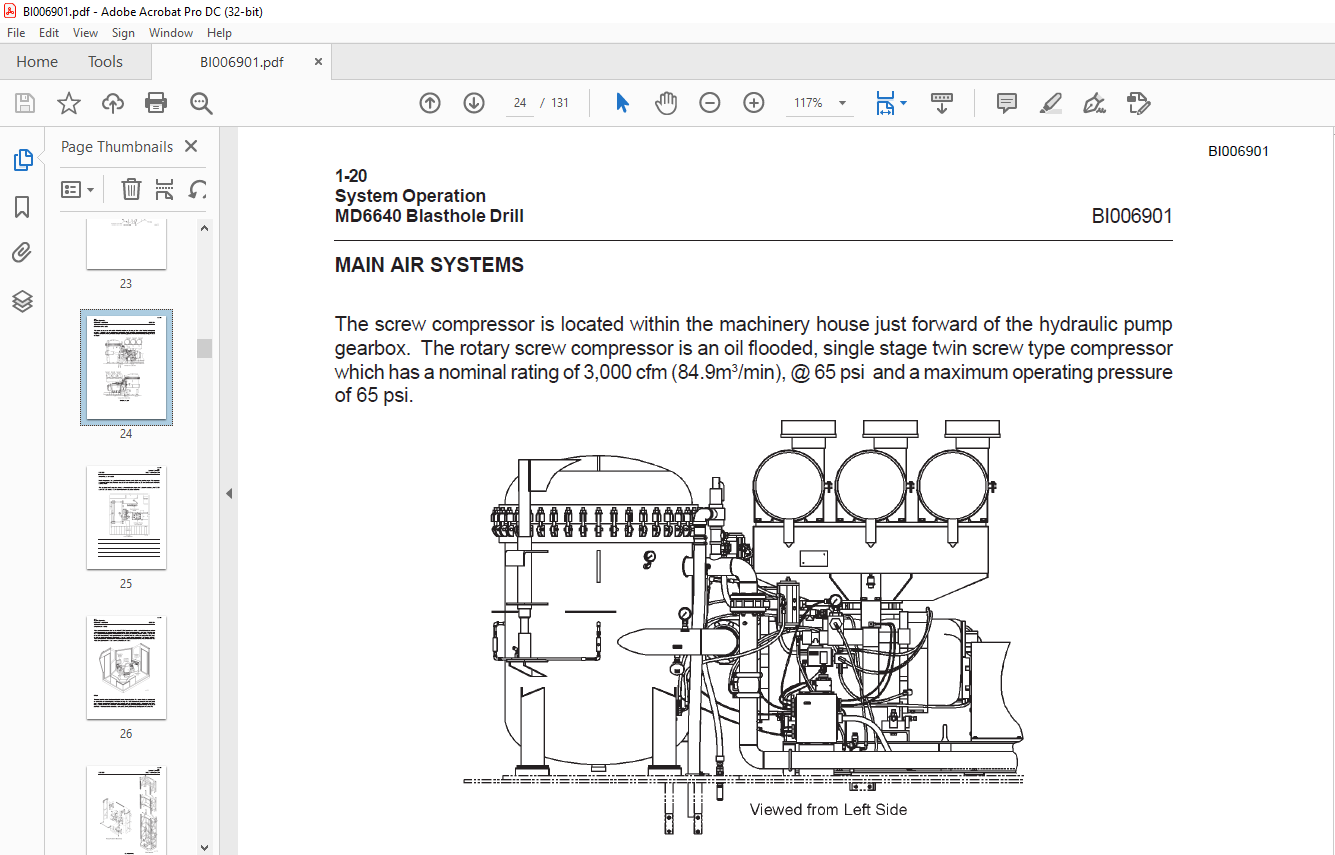Switch to the Tools tab
The width and height of the screenshot is (1335, 855).
pyautogui.click(x=105, y=62)
